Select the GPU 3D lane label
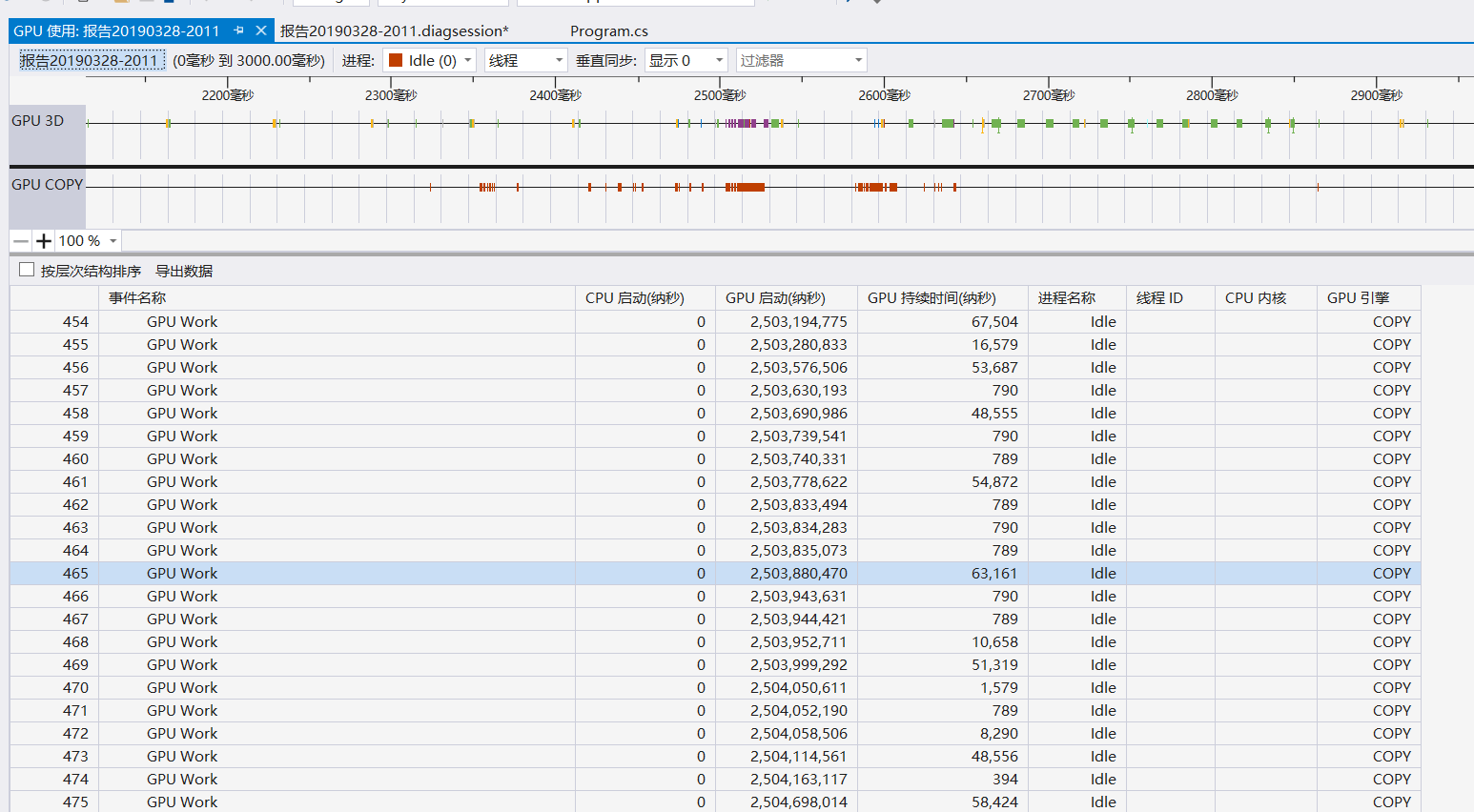The width and height of the screenshot is (1474, 812). click(x=38, y=121)
